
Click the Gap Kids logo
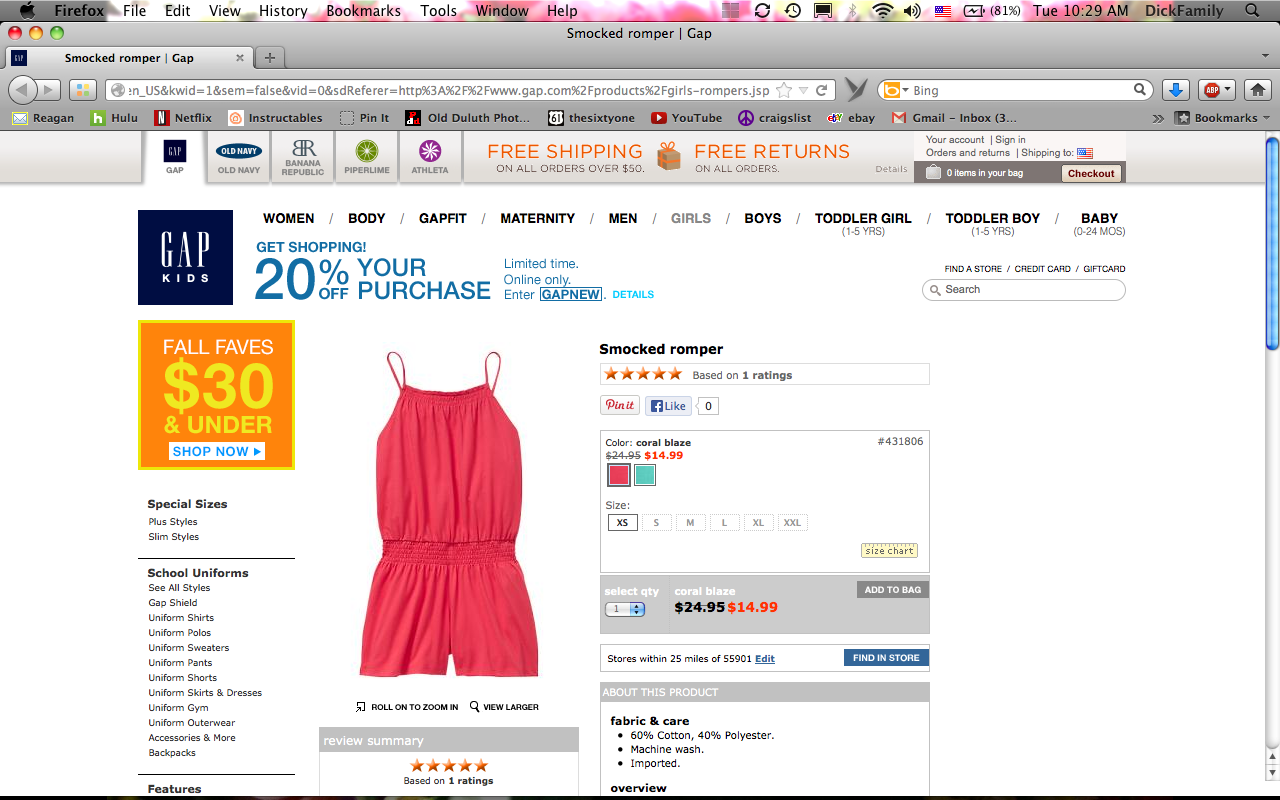(185, 257)
